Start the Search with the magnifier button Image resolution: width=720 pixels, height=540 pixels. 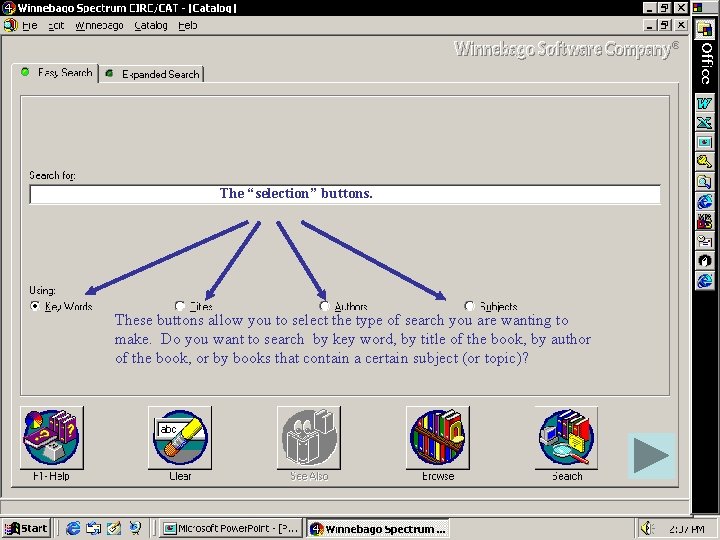point(567,438)
